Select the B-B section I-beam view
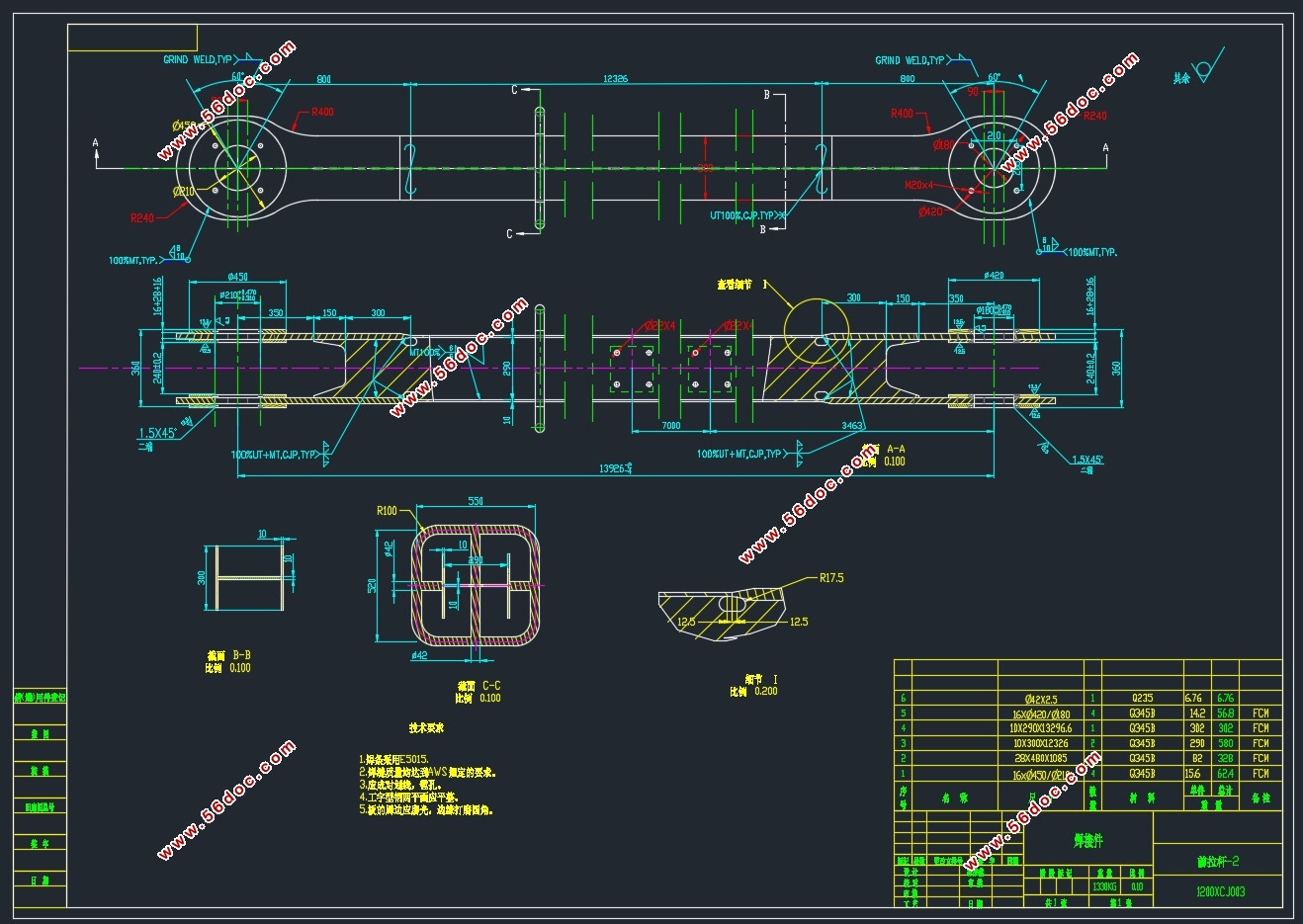 coord(249,577)
